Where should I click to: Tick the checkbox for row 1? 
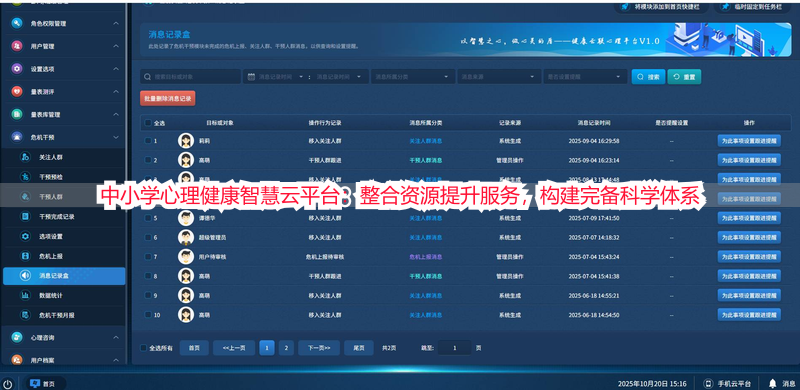point(148,141)
